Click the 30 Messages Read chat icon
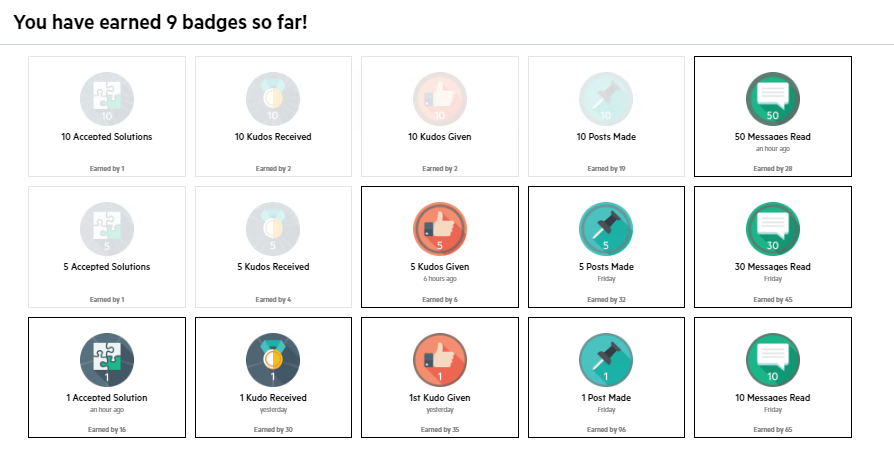 tap(773, 229)
